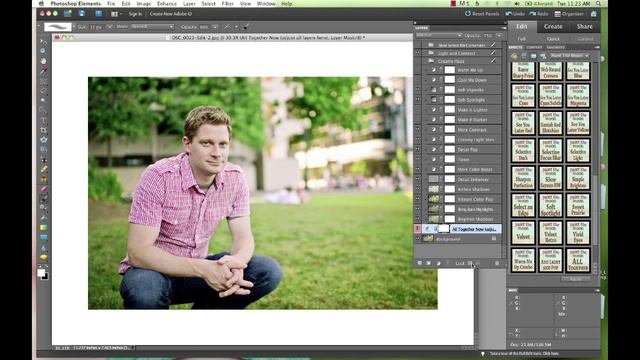Viewport: 640px width, 360px height.
Task: Hide the Brighten Shadows layer
Action: coord(418,219)
